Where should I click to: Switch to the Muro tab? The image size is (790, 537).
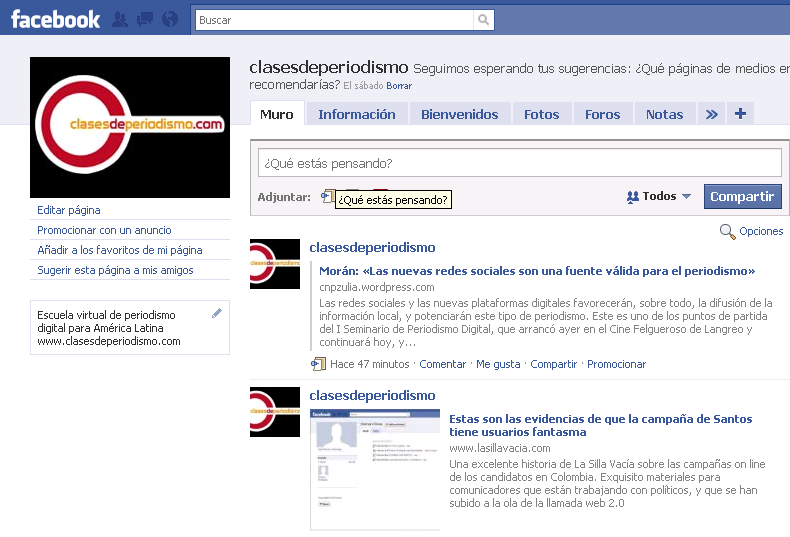[277, 114]
